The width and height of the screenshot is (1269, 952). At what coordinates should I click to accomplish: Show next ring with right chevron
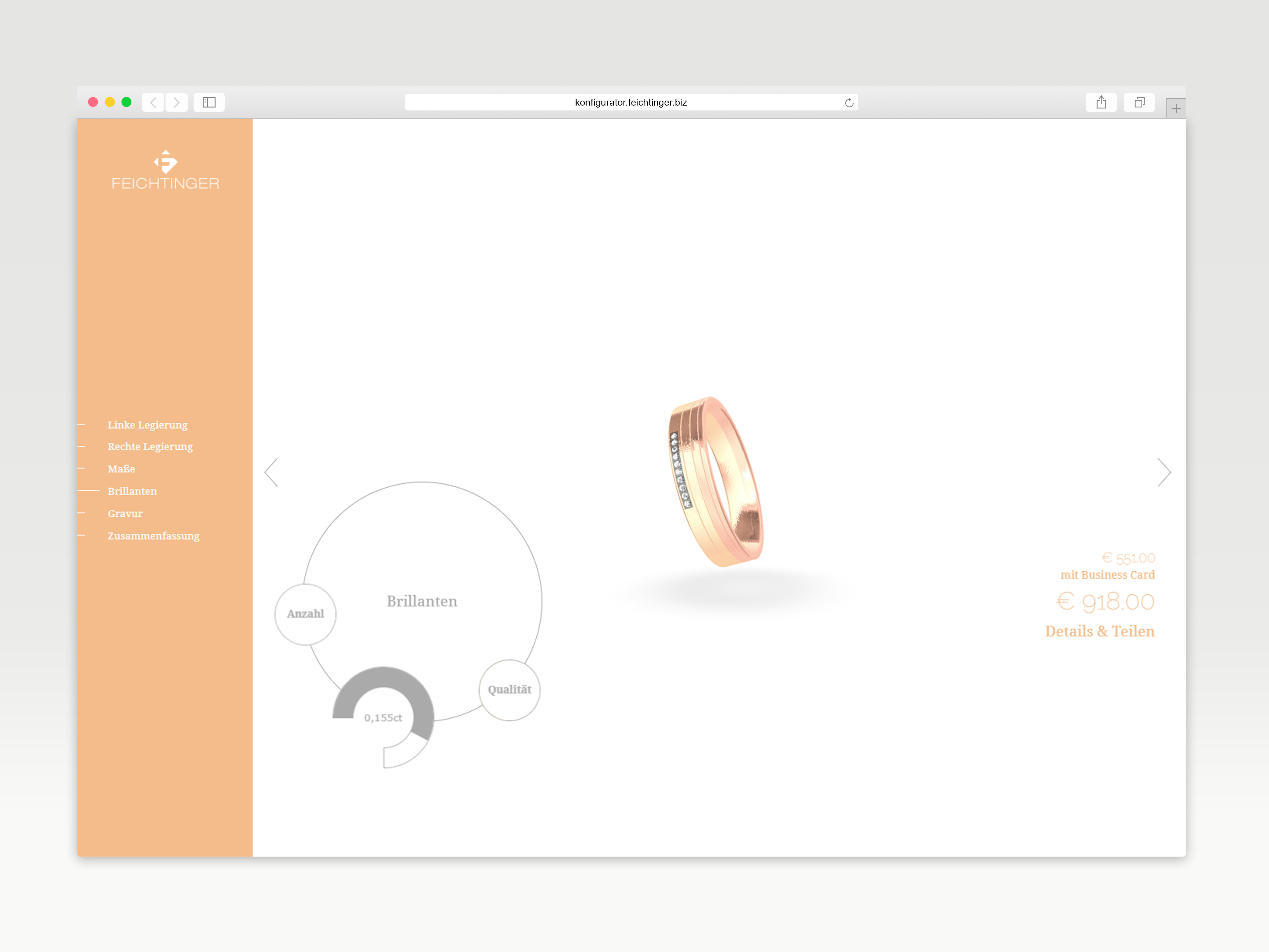[1164, 472]
